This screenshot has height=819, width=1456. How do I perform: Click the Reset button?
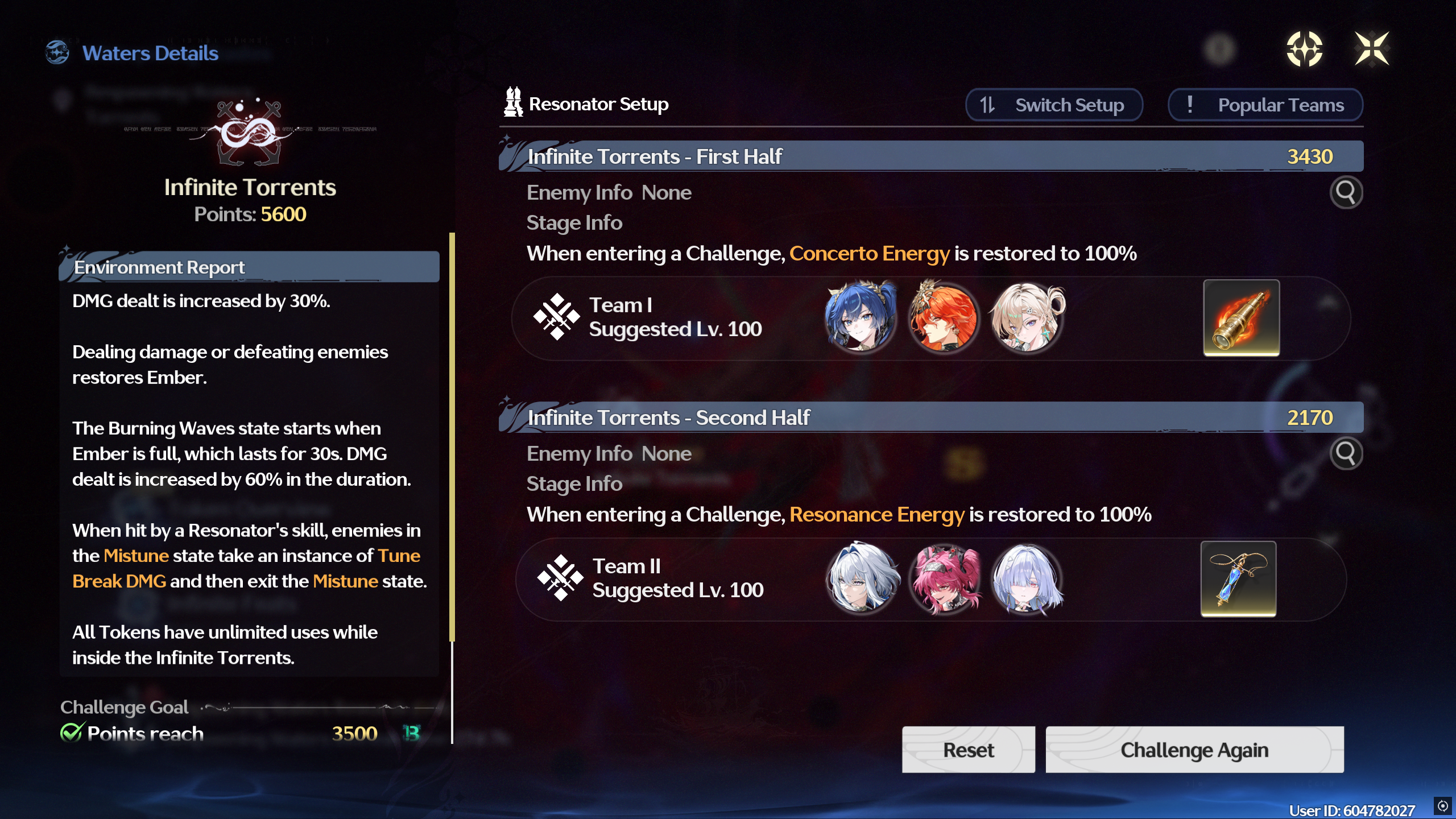pos(969,750)
